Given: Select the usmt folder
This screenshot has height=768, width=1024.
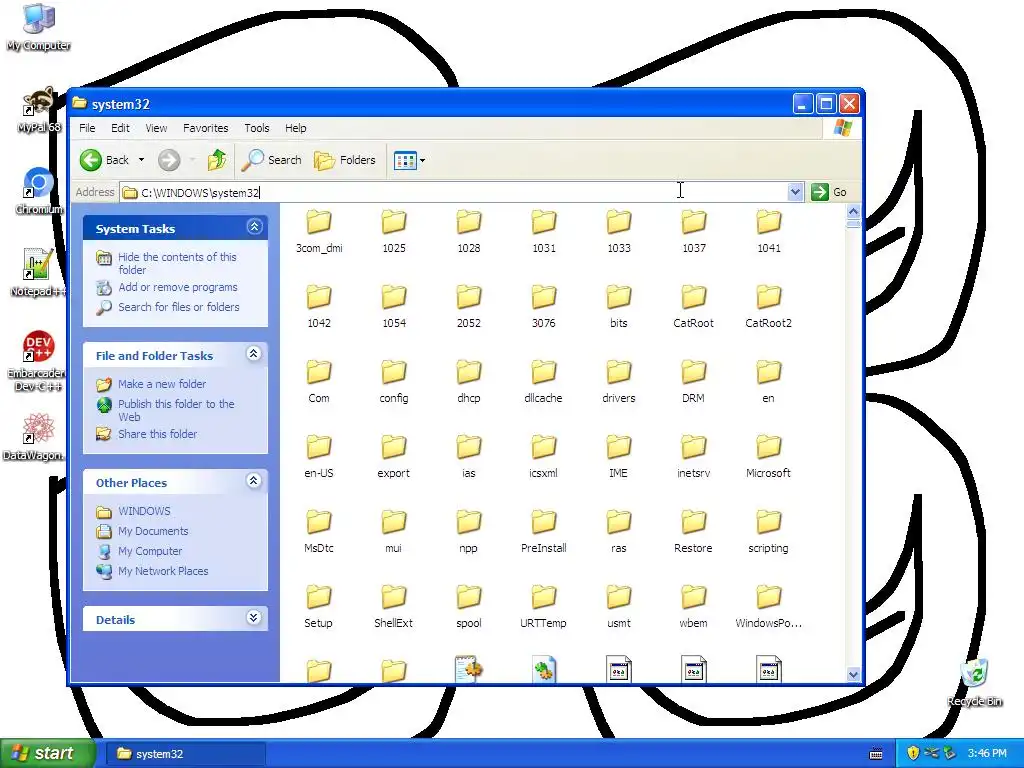Looking at the screenshot, I should pyautogui.click(x=618, y=607).
